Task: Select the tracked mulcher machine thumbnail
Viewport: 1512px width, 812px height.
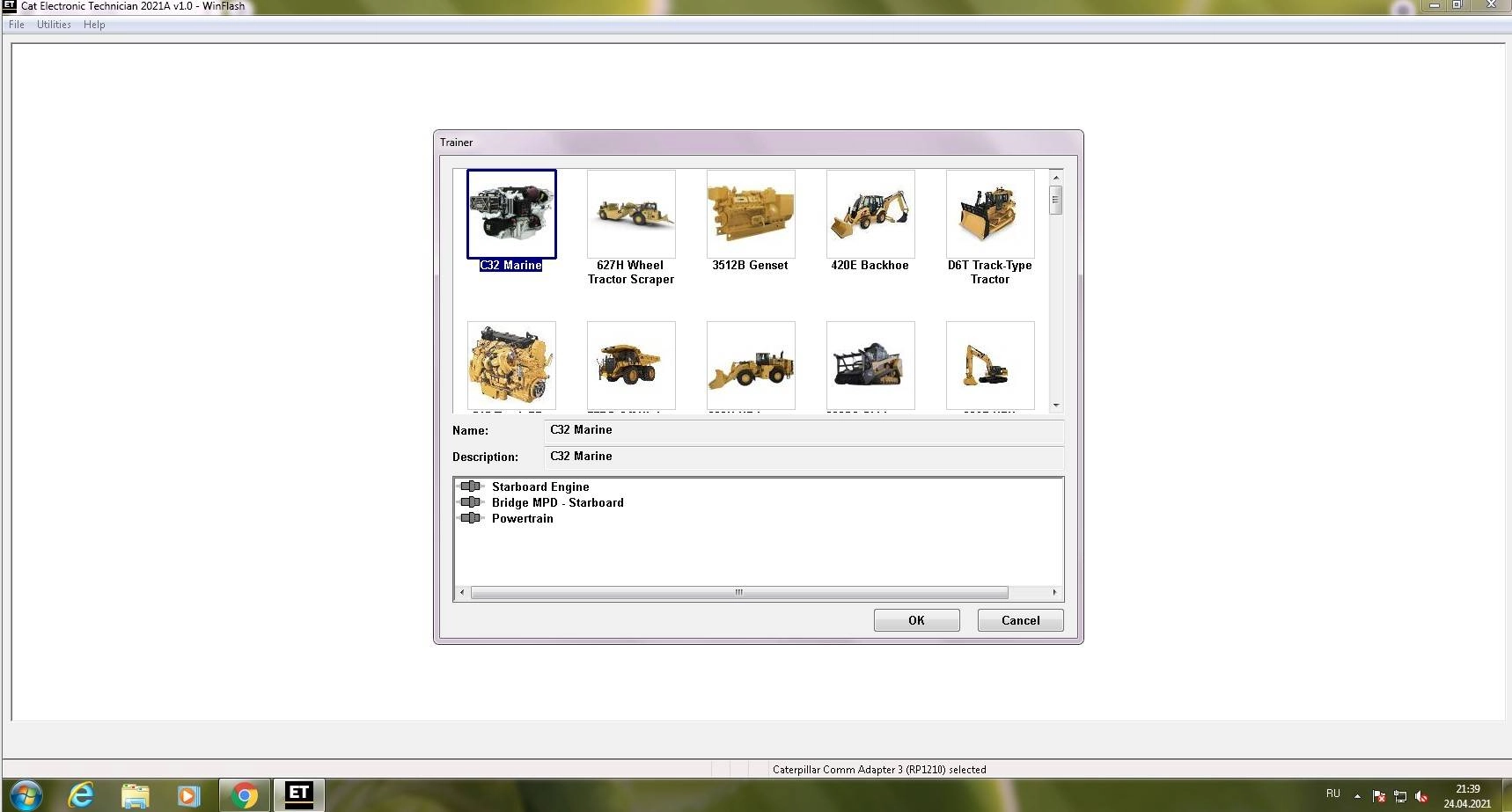Action: tap(870, 365)
